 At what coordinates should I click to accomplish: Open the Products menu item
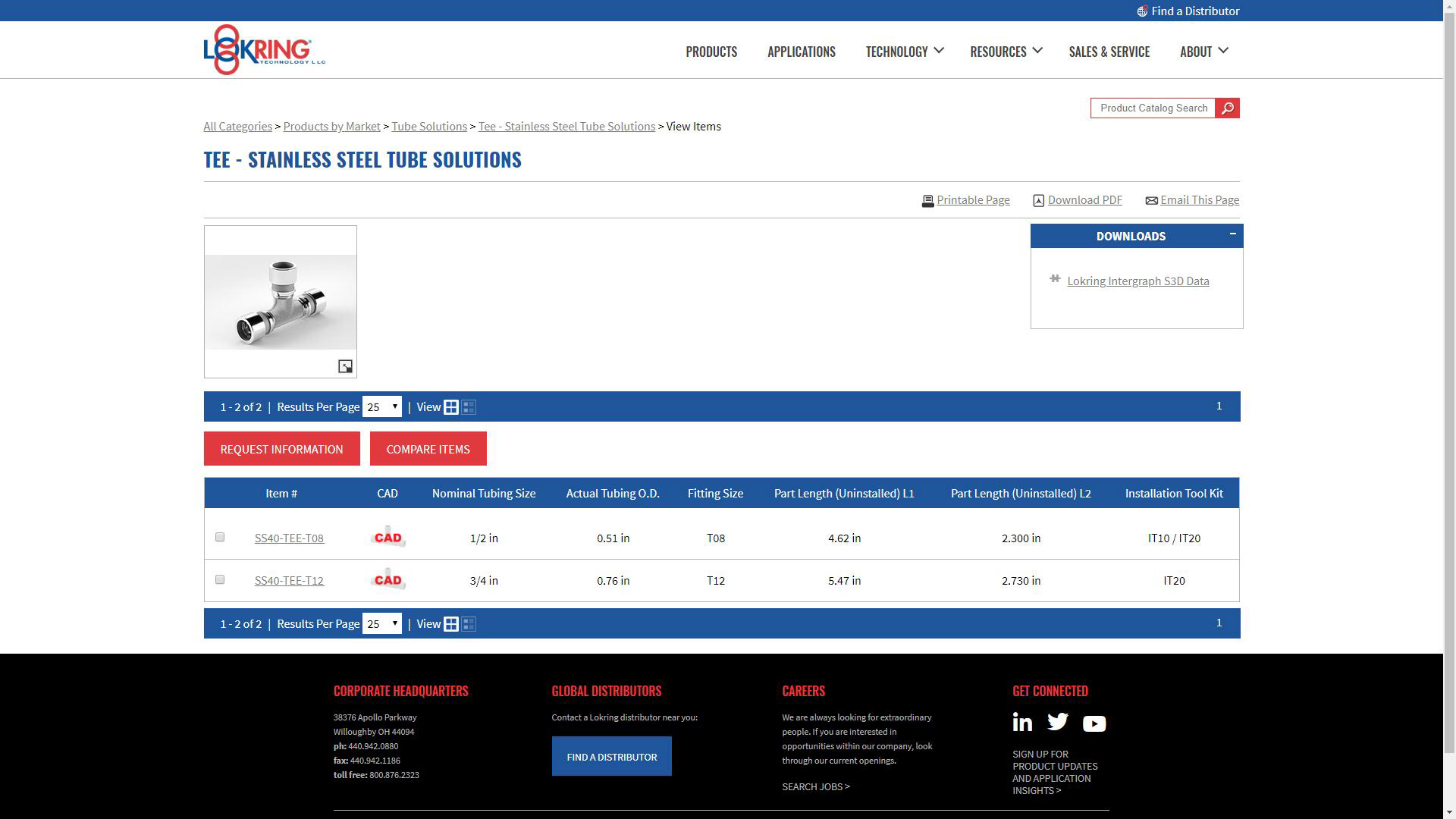[711, 52]
